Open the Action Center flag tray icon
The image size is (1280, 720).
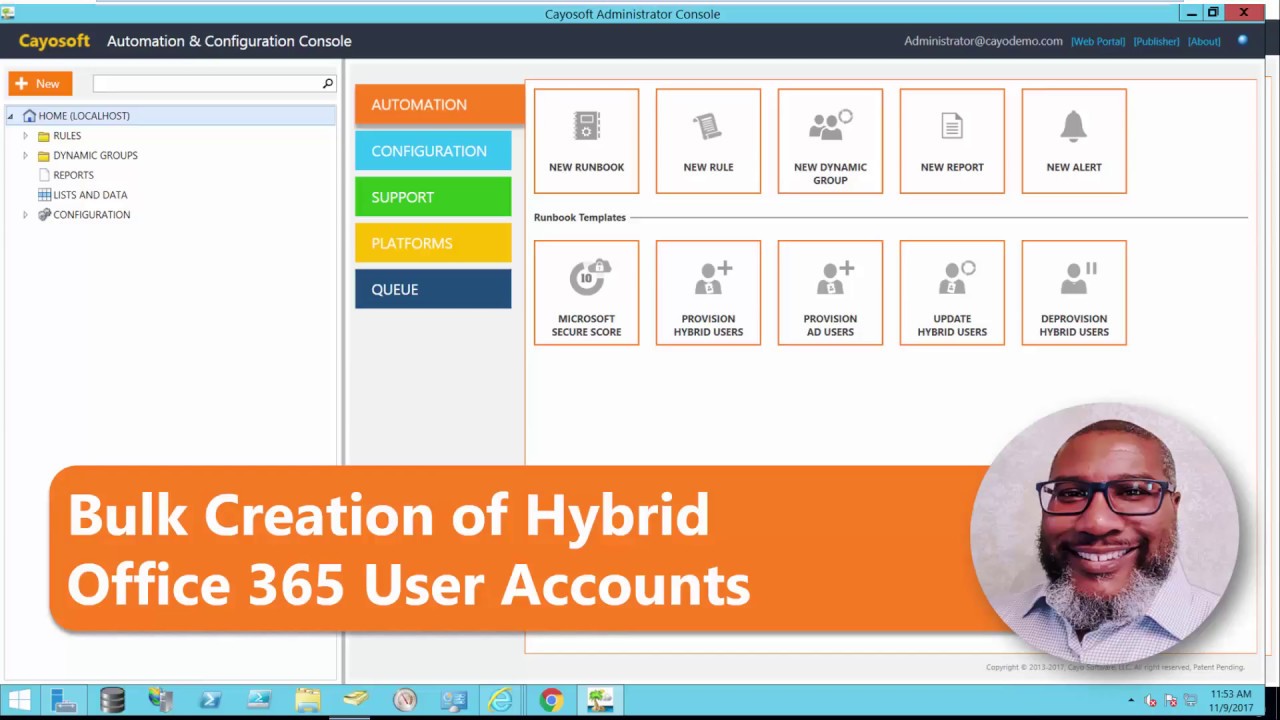(1171, 701)
